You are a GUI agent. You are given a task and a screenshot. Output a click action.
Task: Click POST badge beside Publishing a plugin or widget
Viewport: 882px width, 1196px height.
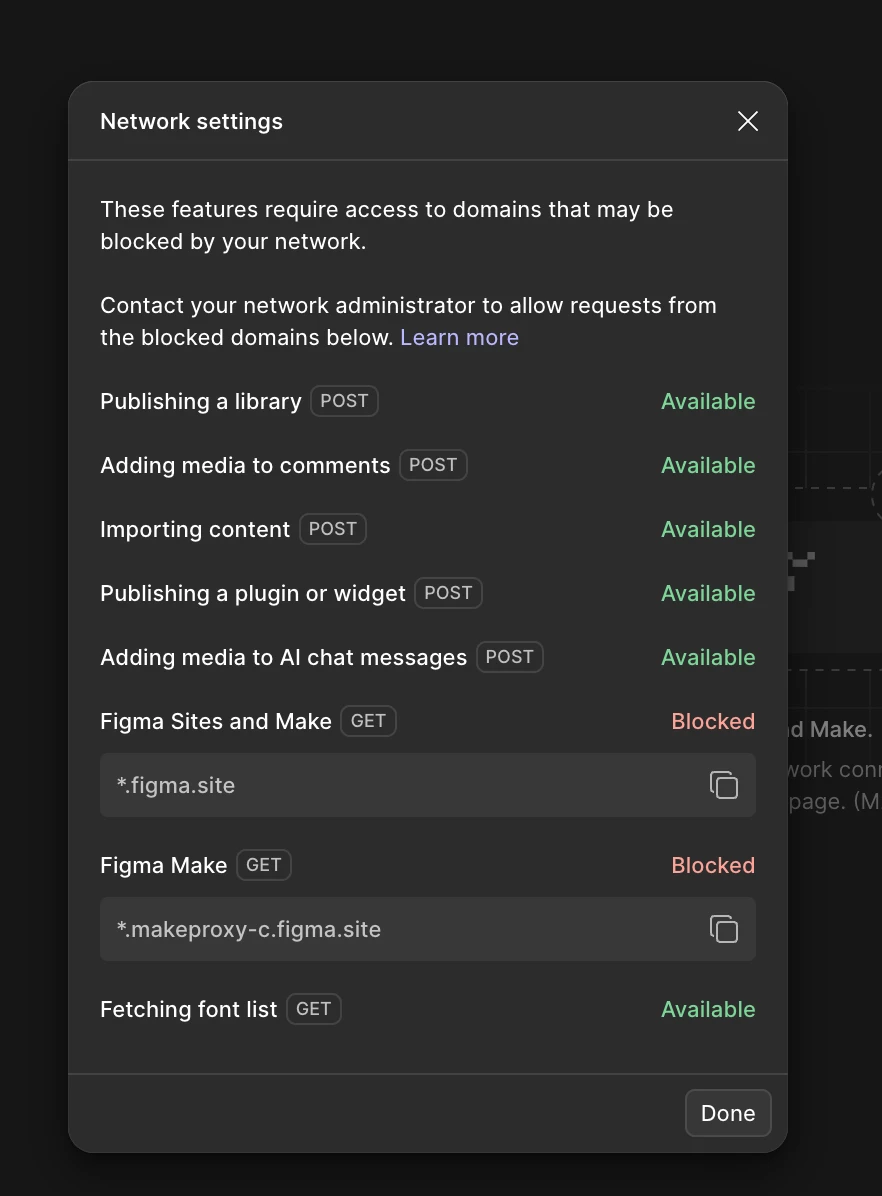448,593
